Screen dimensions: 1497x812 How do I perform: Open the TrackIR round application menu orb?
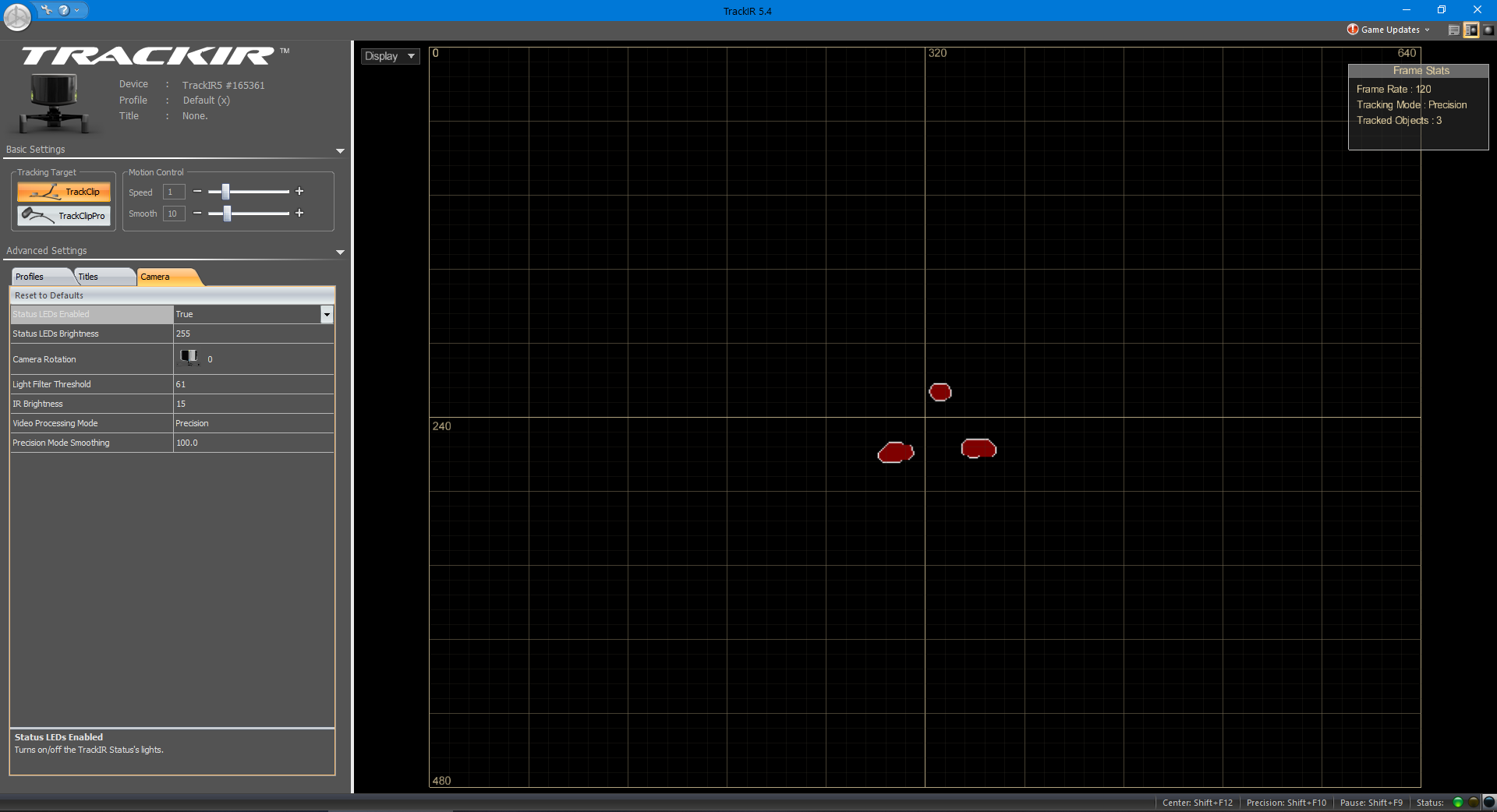(x=17, y=16)
